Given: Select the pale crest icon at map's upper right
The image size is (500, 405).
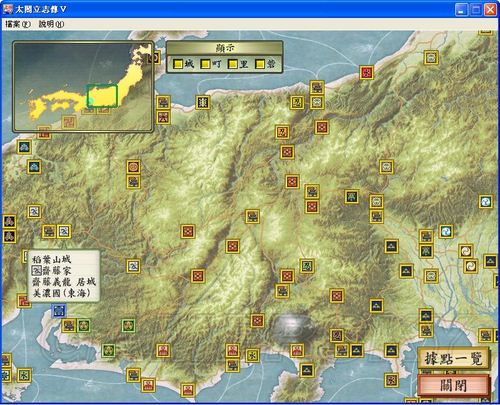Looking at the screenshot, I should point(431,58).
